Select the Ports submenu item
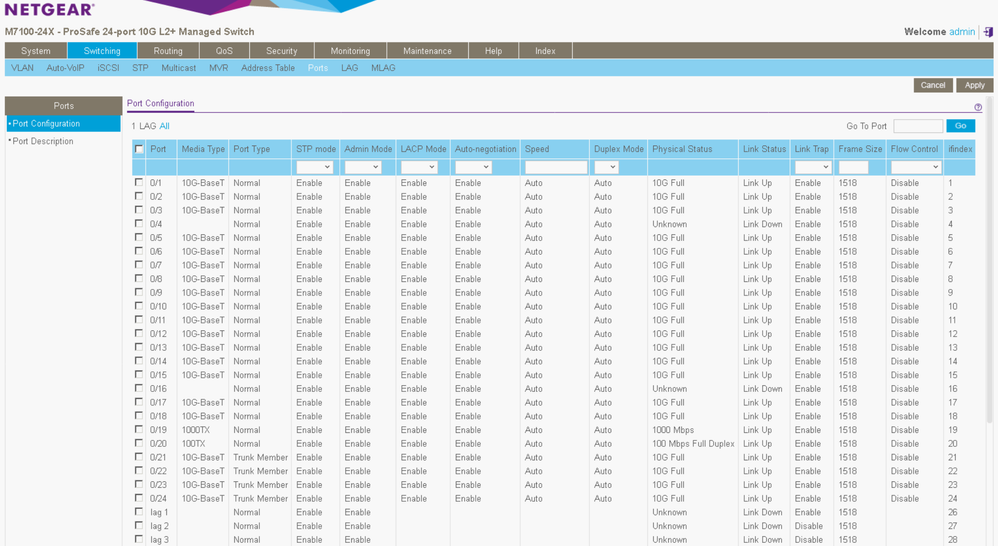Image resolution: width=998 pixels, height=546 pixels. 318,67
